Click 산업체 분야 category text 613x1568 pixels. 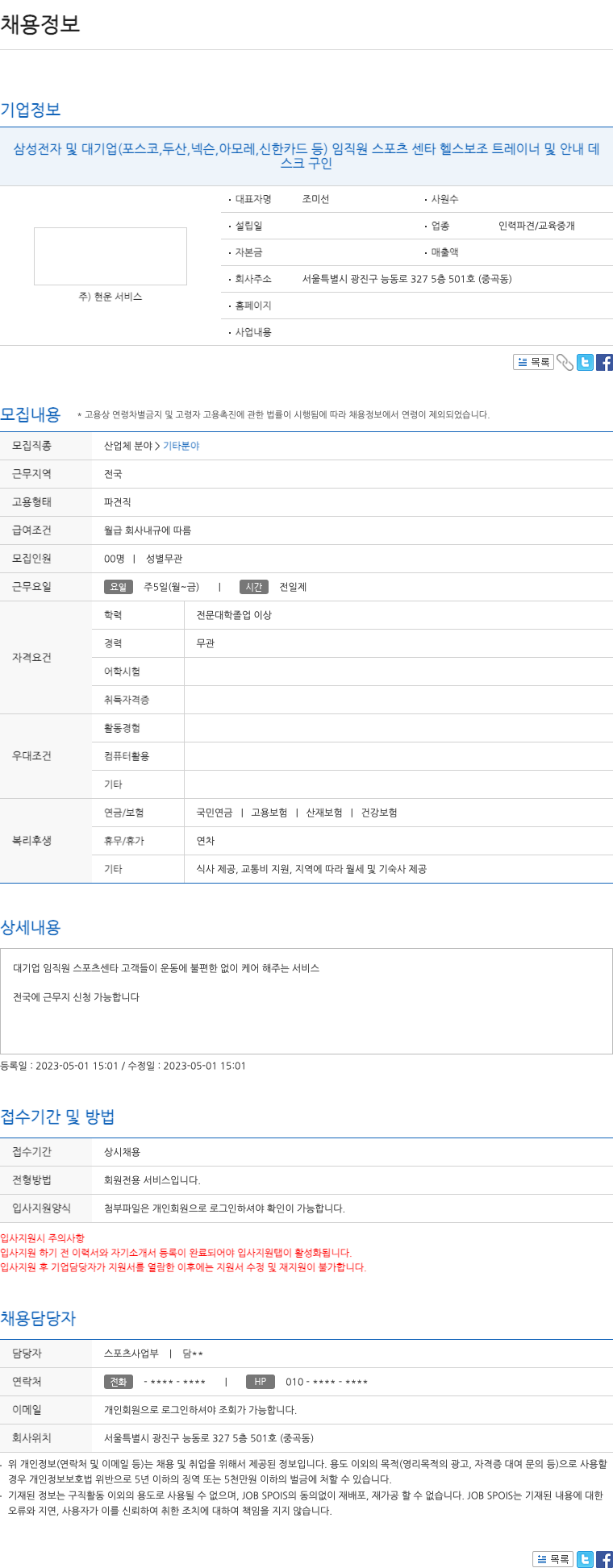click(x=127, y=446)
